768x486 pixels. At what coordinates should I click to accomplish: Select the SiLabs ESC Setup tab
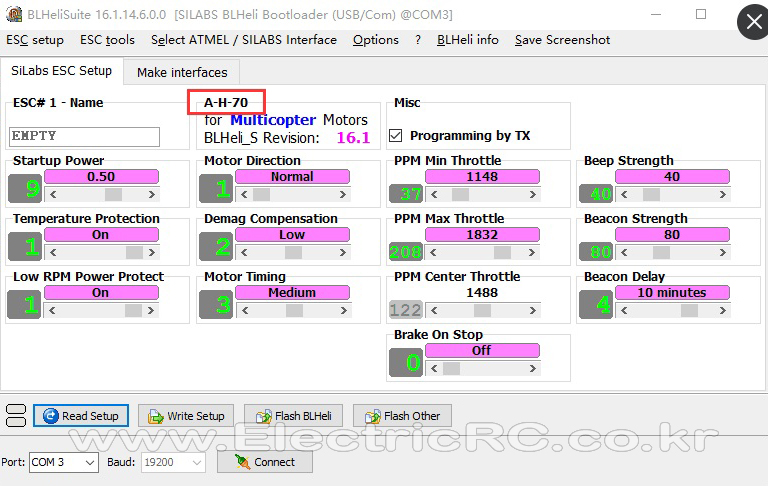[61, 71]
